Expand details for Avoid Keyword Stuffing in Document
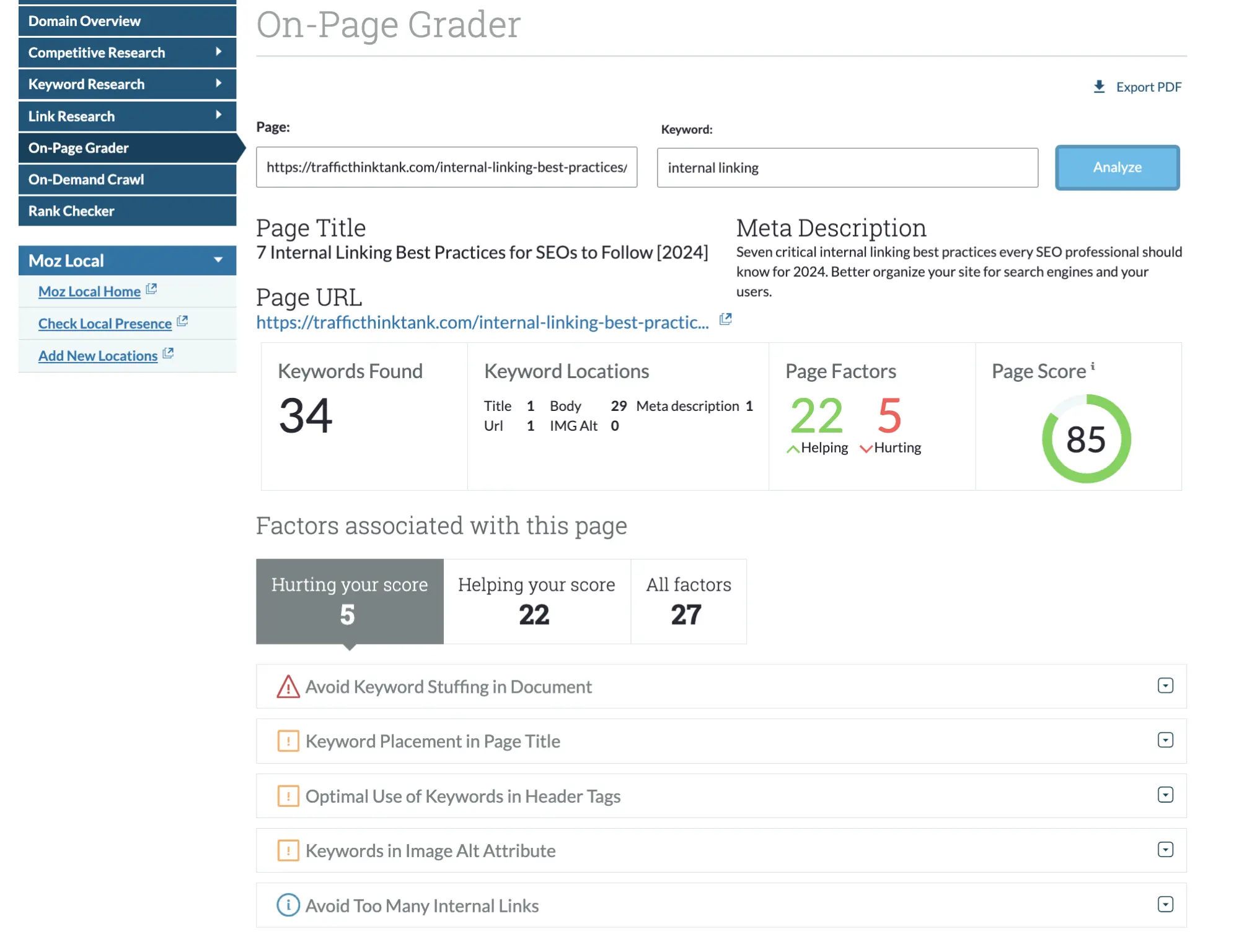 tap(1166, 685)
